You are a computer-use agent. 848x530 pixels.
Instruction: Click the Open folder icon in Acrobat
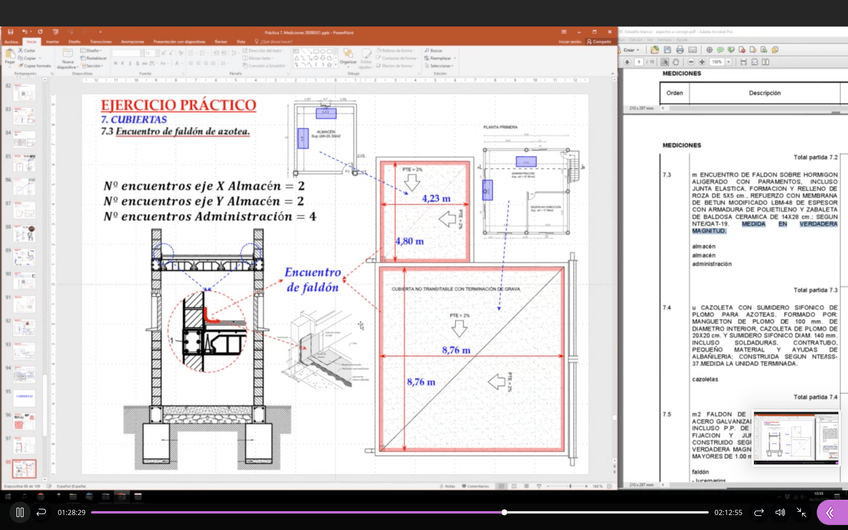click(x=655, y=50)
